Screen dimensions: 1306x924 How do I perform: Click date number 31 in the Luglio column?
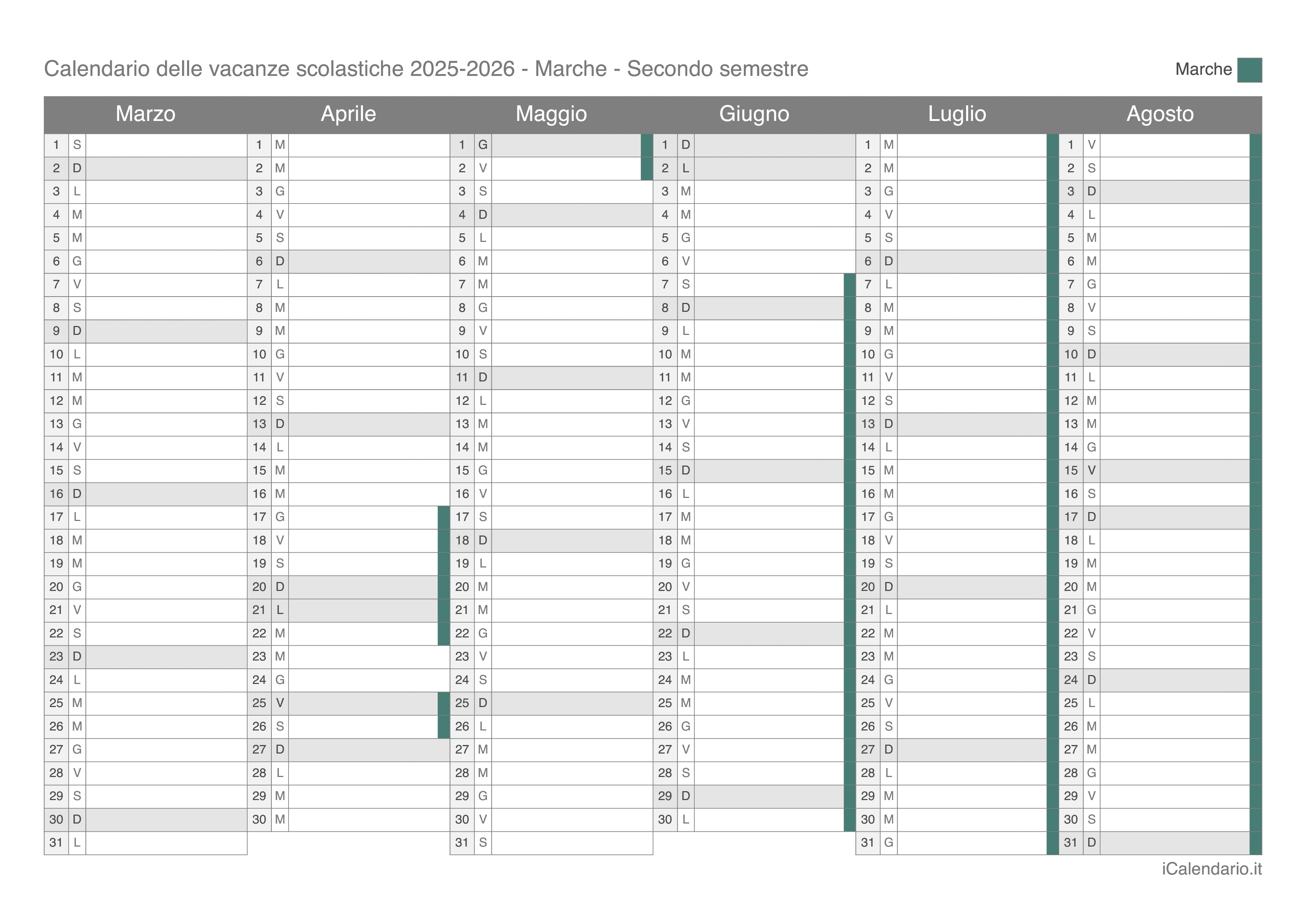[868, 843]
